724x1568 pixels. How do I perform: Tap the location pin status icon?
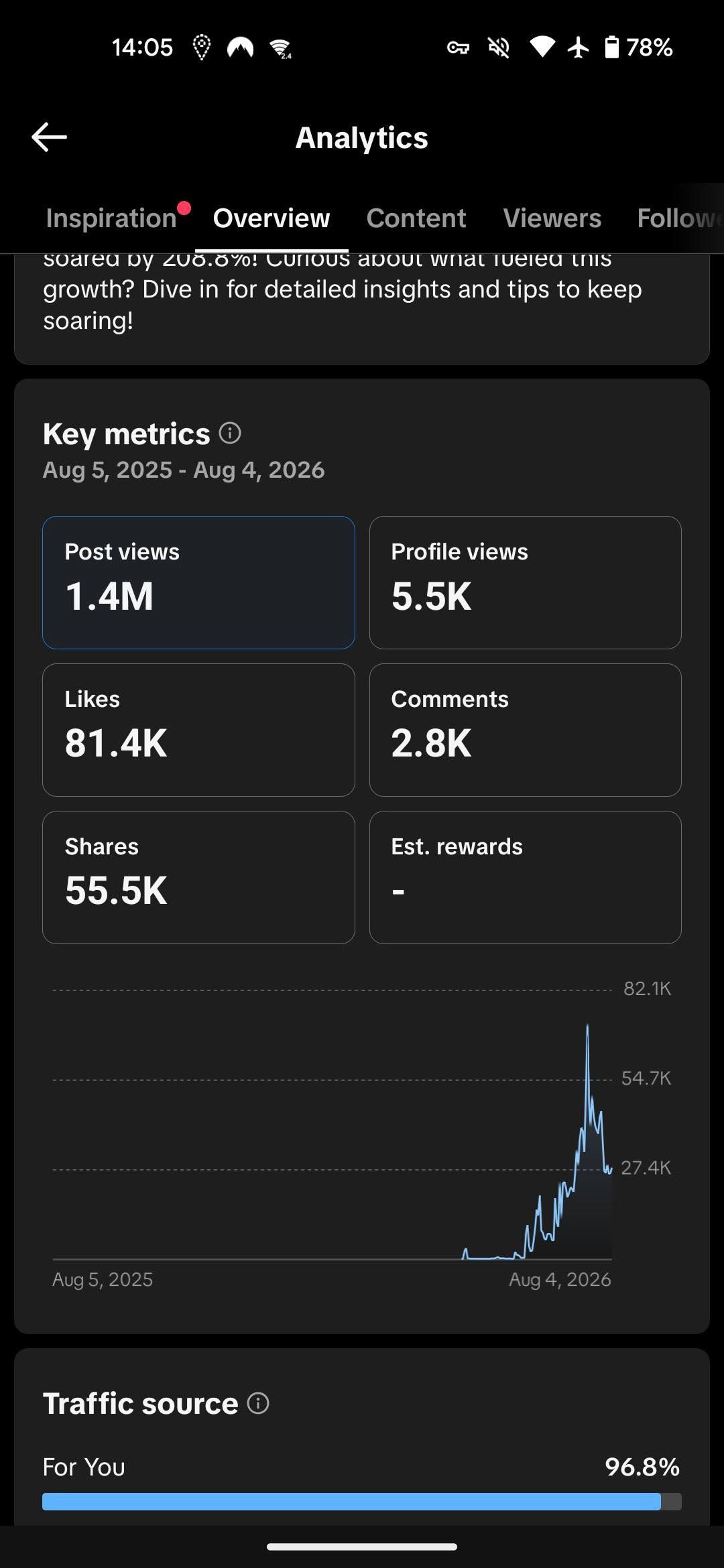[201, 48]
